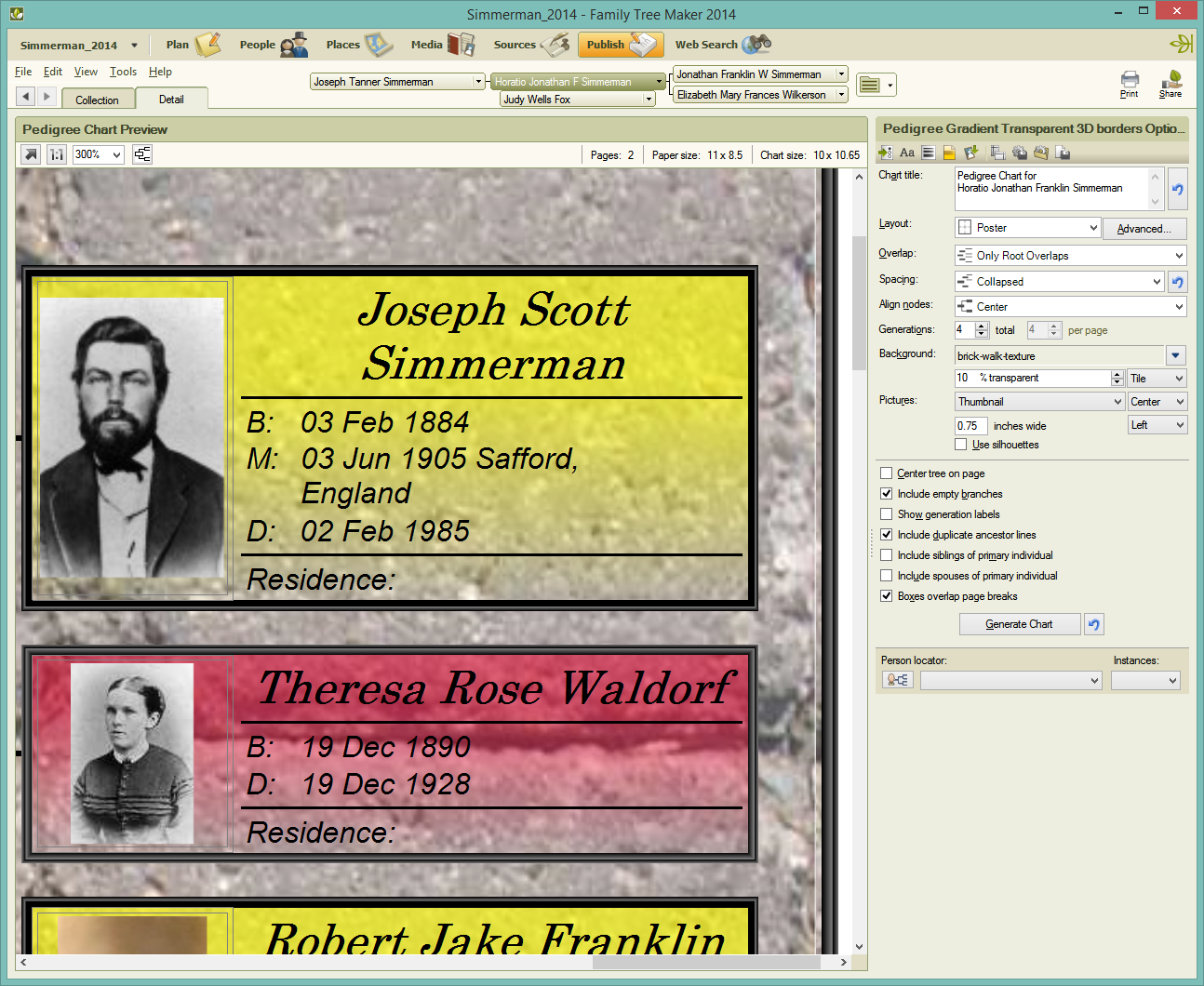
Task: Click the forward navigation arrow
Action: [47, 96]
